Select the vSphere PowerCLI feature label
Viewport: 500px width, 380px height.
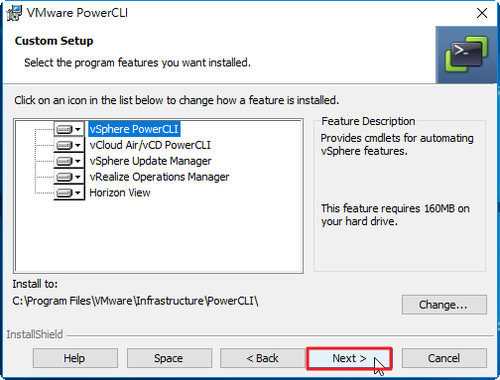click(134, 129)
